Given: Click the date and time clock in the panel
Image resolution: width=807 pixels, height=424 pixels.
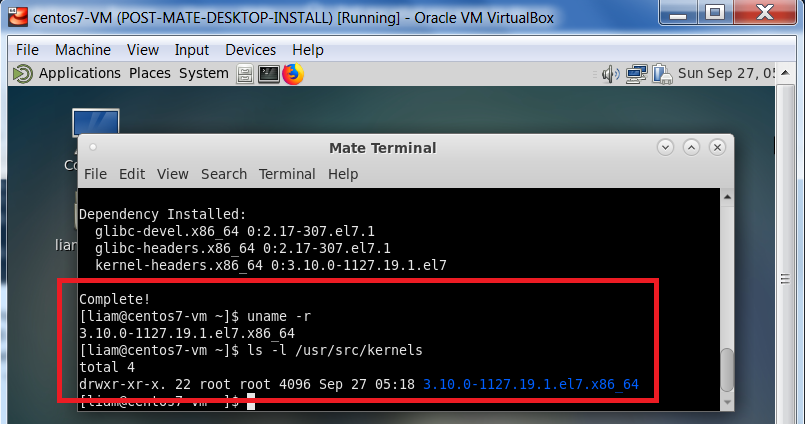Looking at the screenshot, I should pyautogui.click(x=742, y=74).
